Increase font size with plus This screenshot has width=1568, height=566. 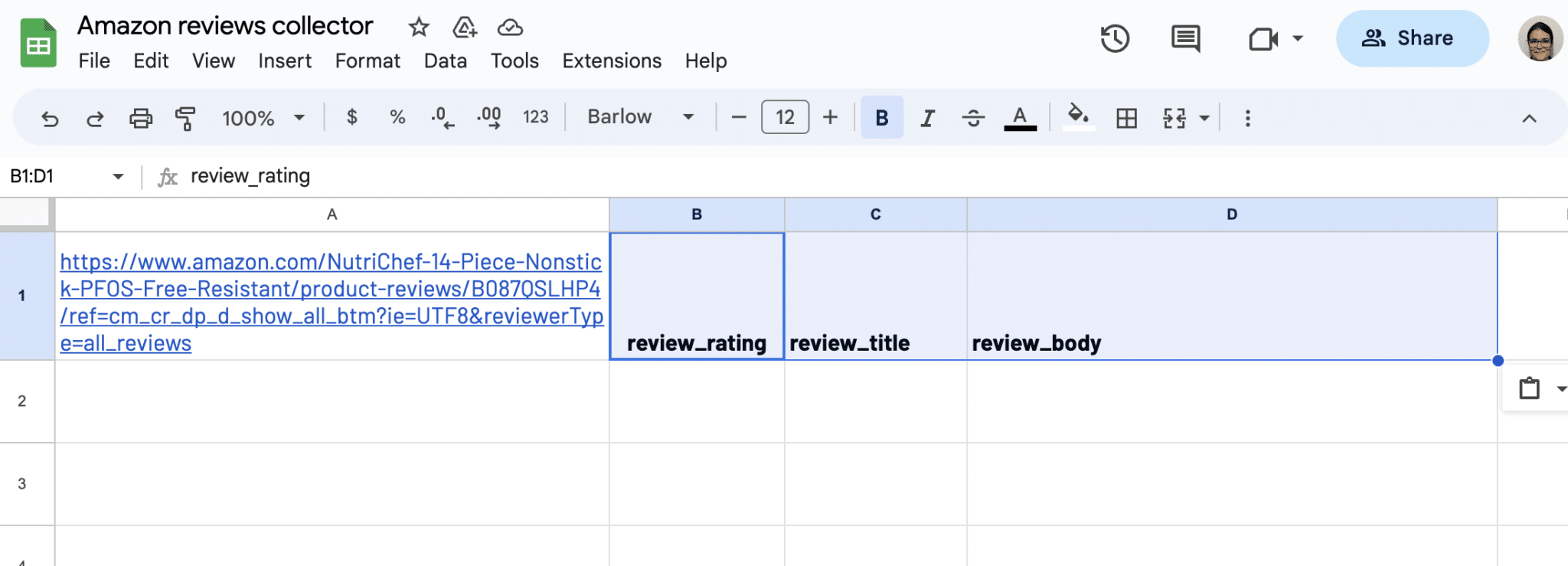pyautogui.click(x=830, y=117)
